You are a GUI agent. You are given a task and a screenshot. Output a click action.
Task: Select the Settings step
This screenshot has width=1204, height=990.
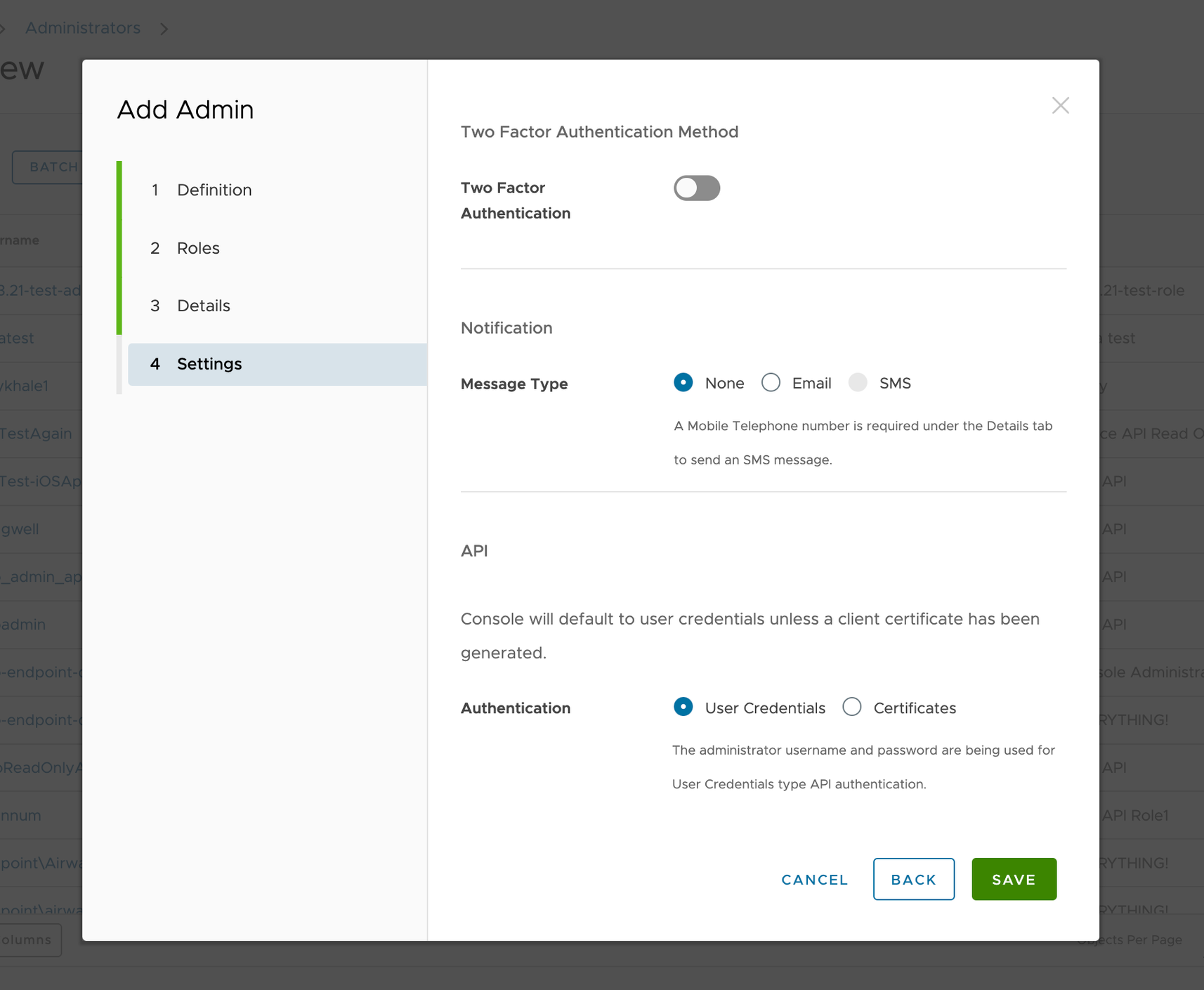point(209,364)
